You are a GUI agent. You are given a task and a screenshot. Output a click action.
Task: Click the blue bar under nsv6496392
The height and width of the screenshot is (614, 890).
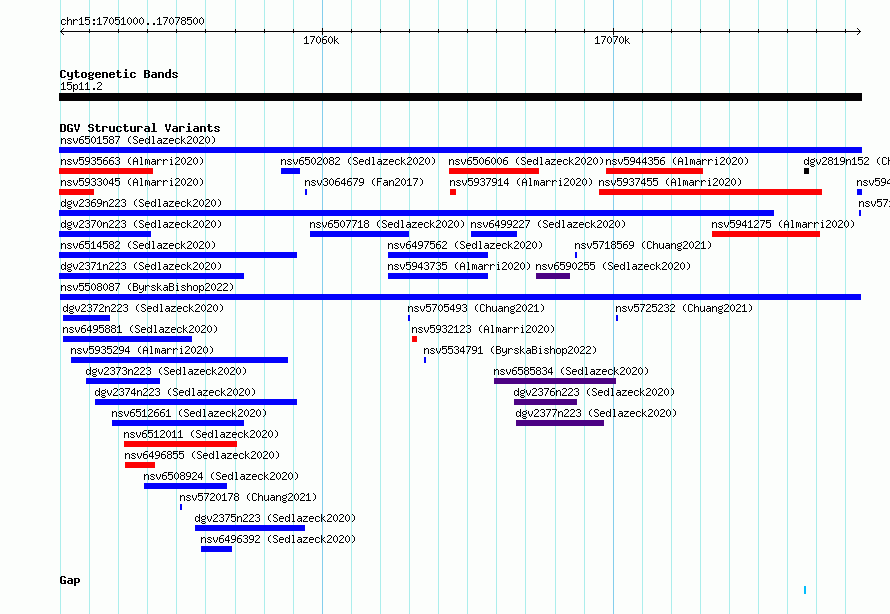[216, 549]
